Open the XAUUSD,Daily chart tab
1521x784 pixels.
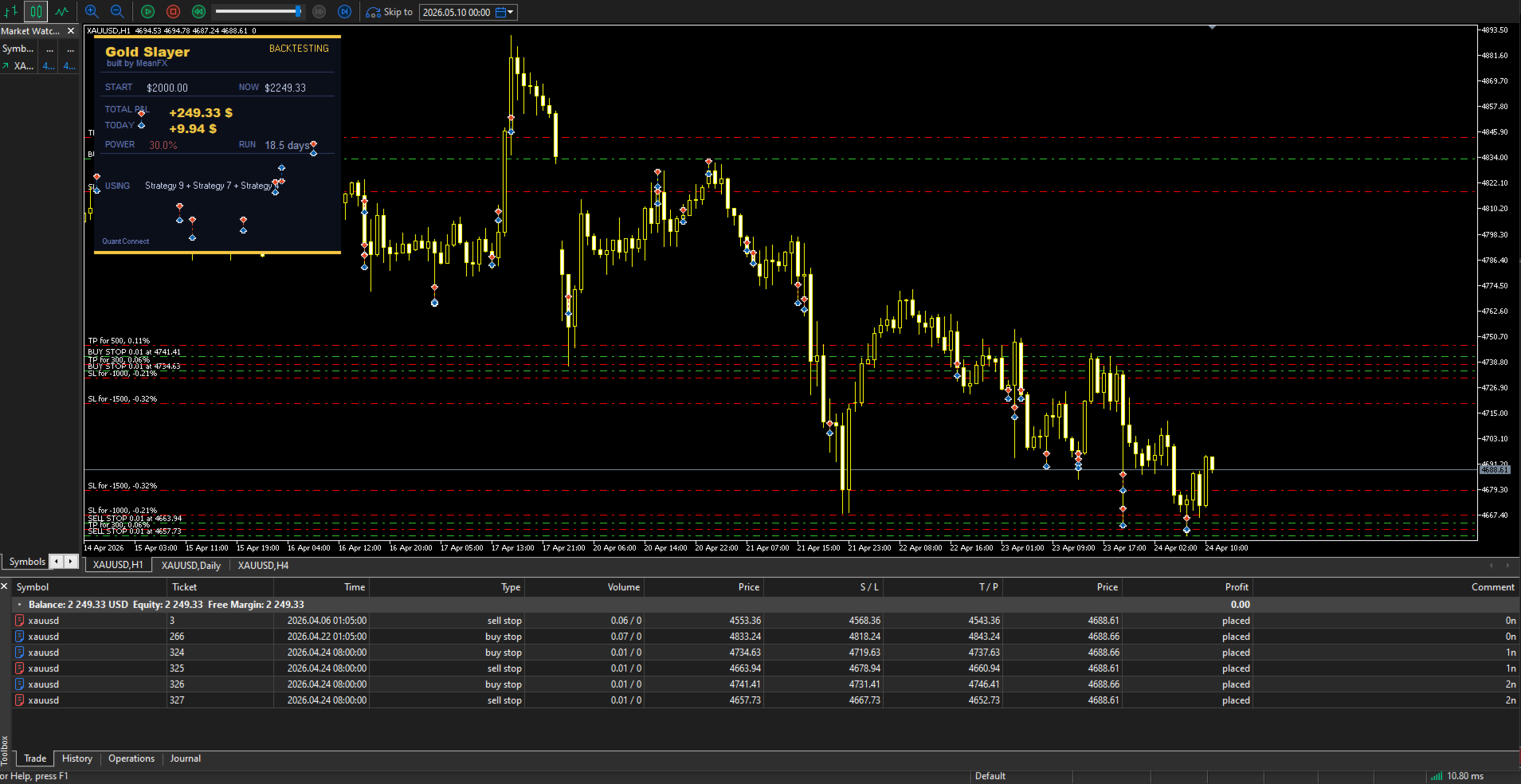coord(191,565)
